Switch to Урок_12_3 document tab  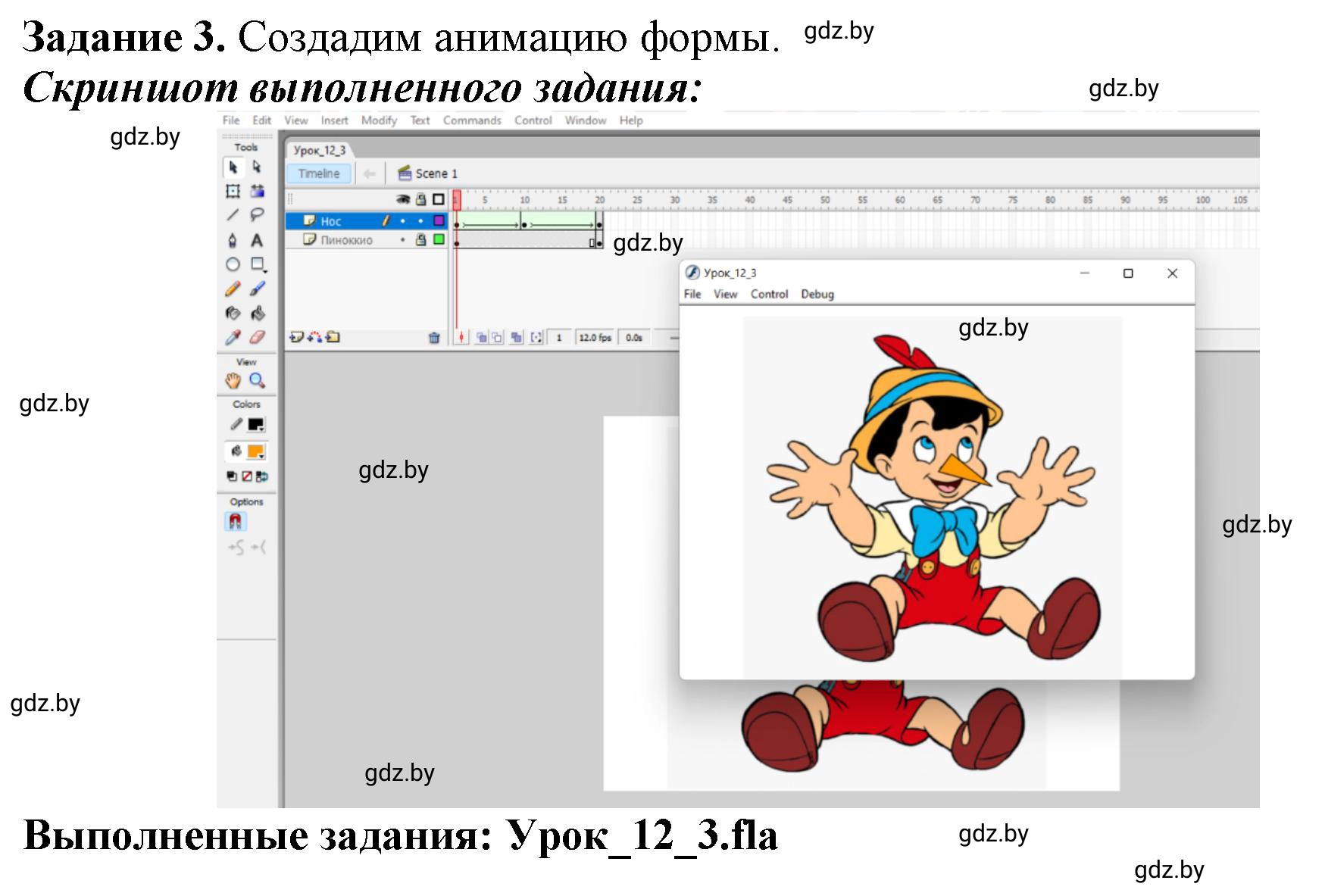[319, 150]
